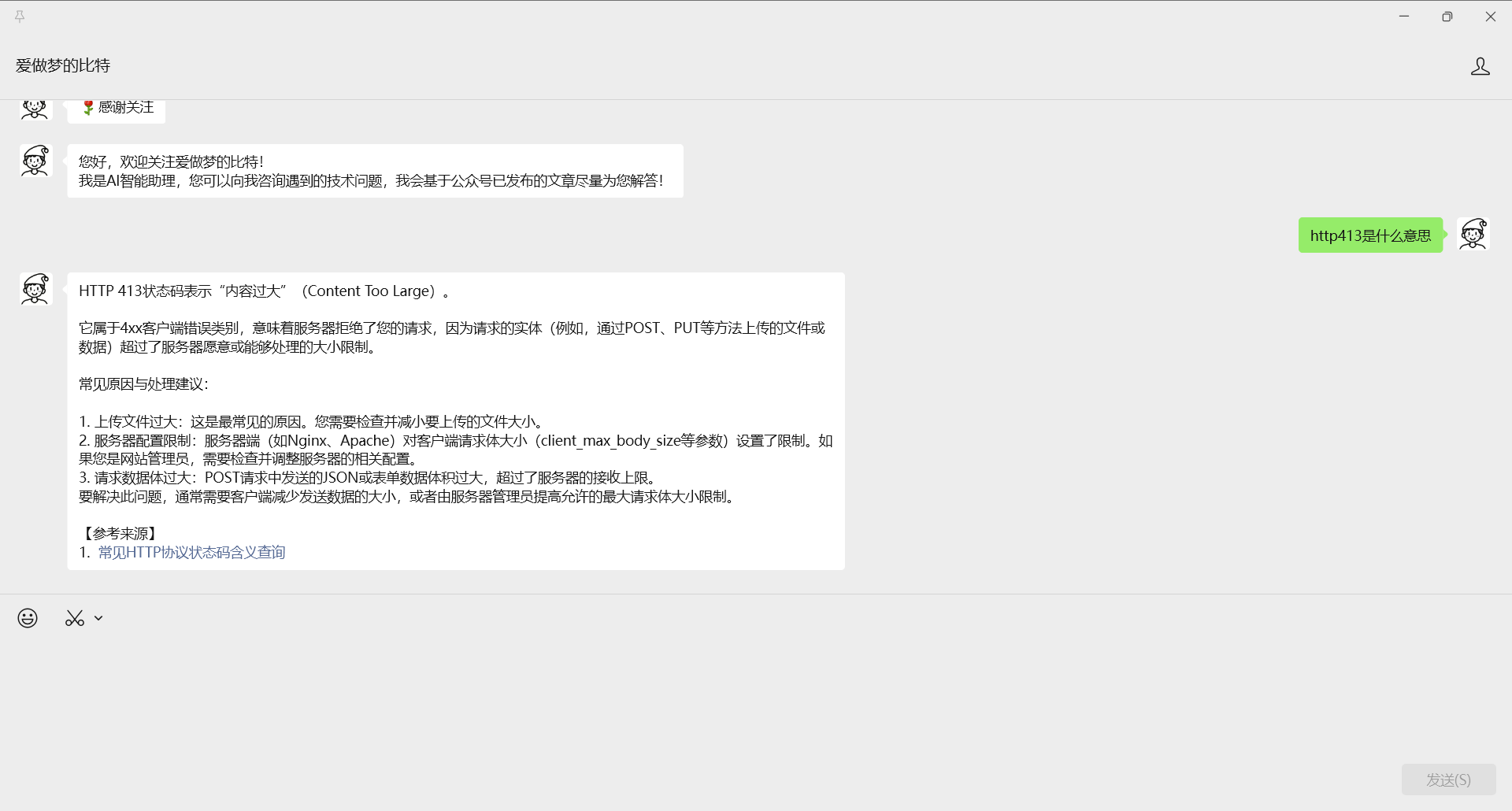This screenshot has height=811, width=1512.
Task: Click the avatar next to the HTTP 413 reply
Action: click(x=35, y=289)
